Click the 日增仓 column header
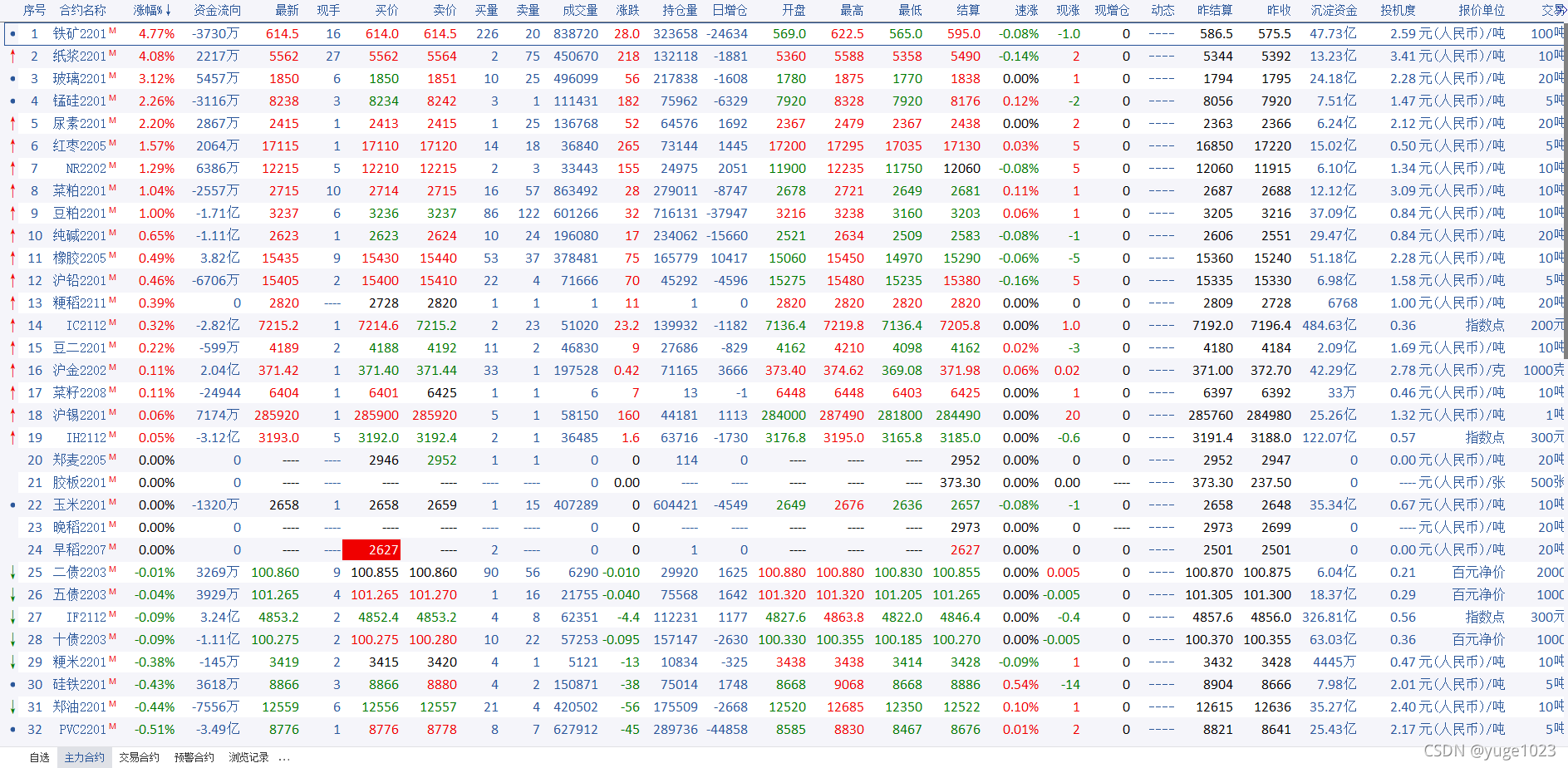1568x768 pixels. (x=730, y=10)
